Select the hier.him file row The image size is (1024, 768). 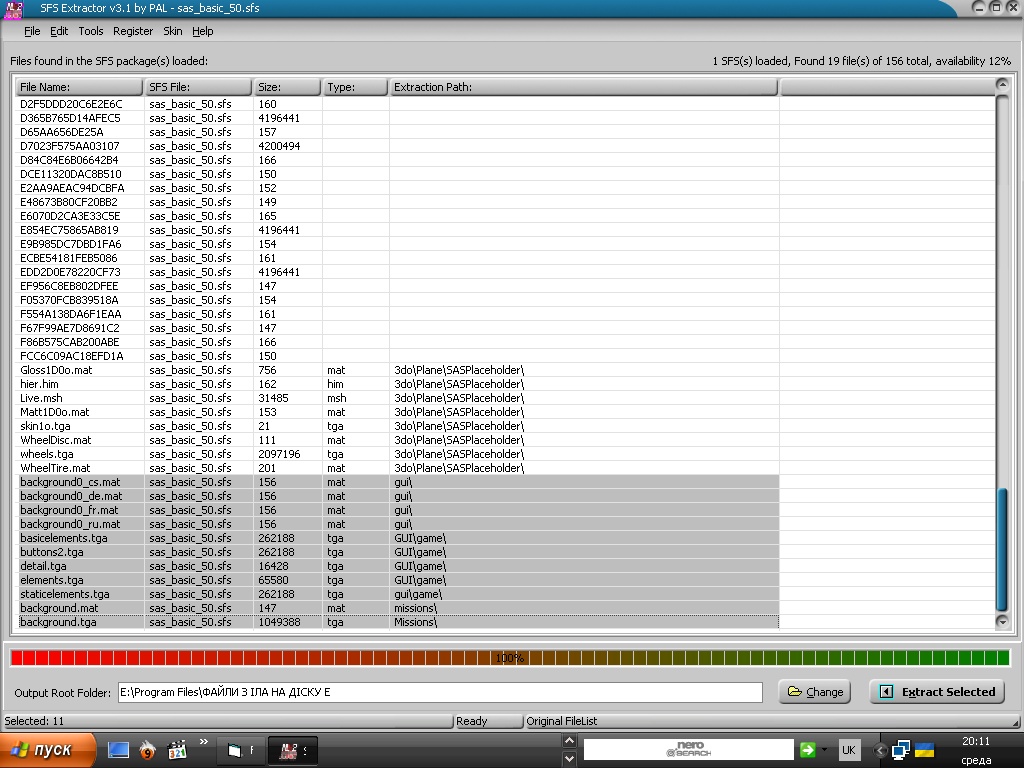coord(397,384)
